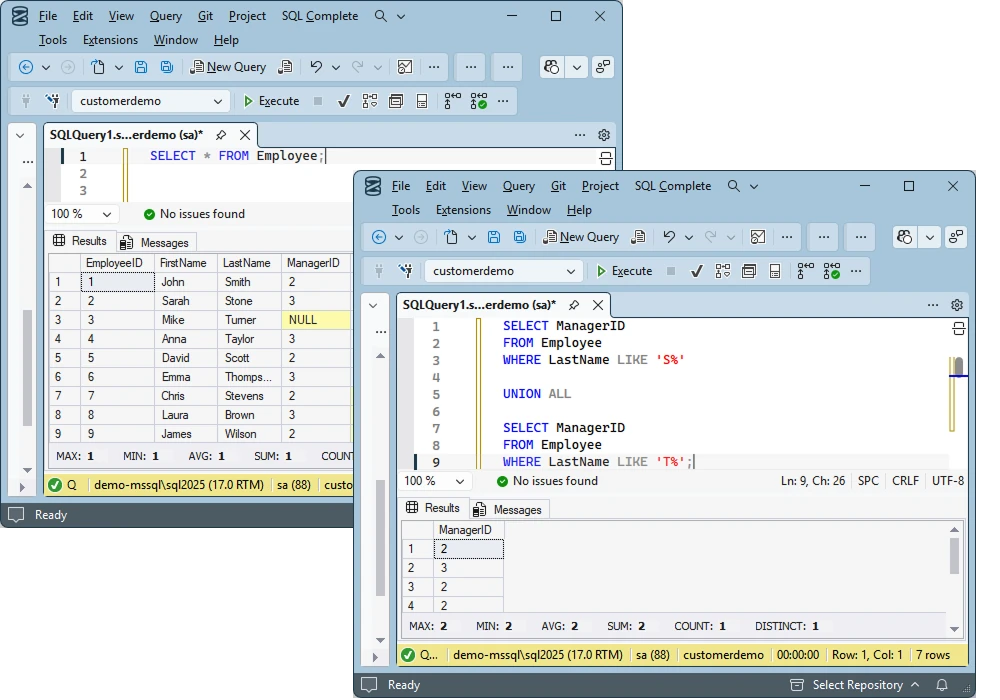Click CRLF line ending indicator

[x=905, y=481]
